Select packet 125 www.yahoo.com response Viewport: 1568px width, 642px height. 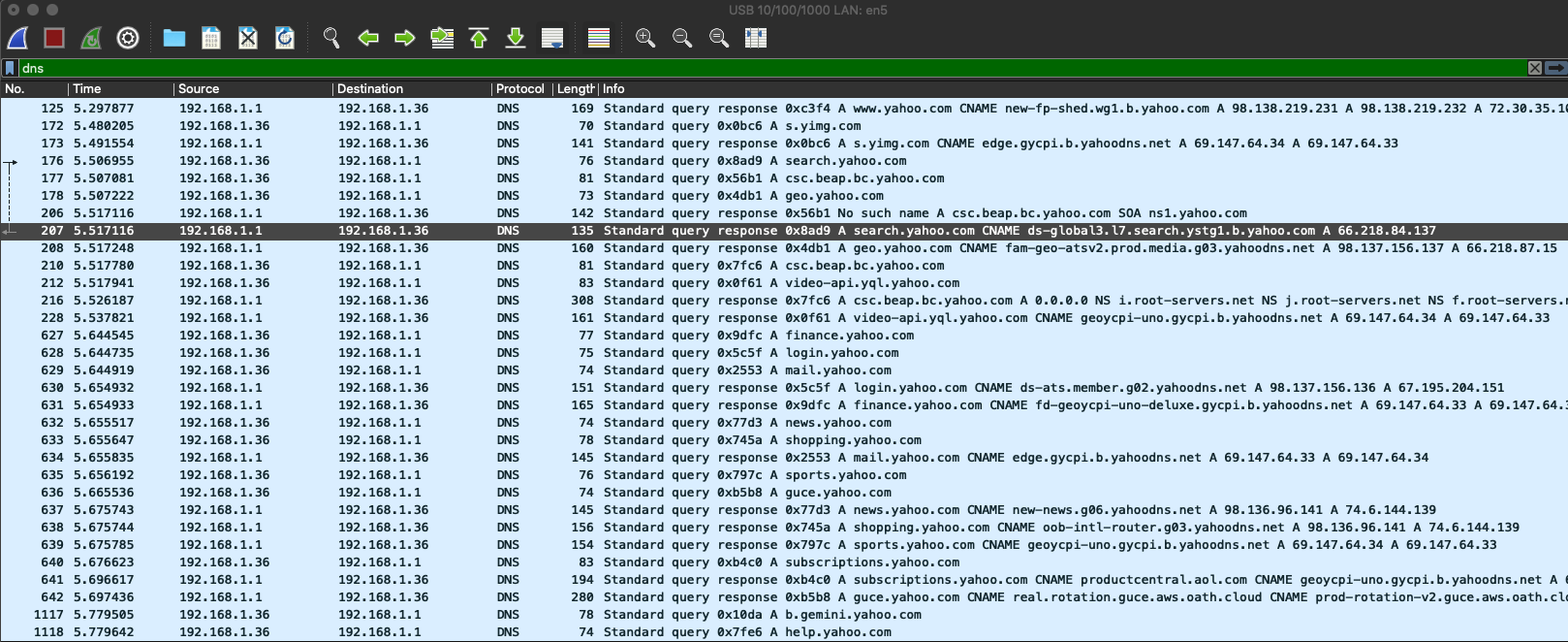click(x=784, y=109)
